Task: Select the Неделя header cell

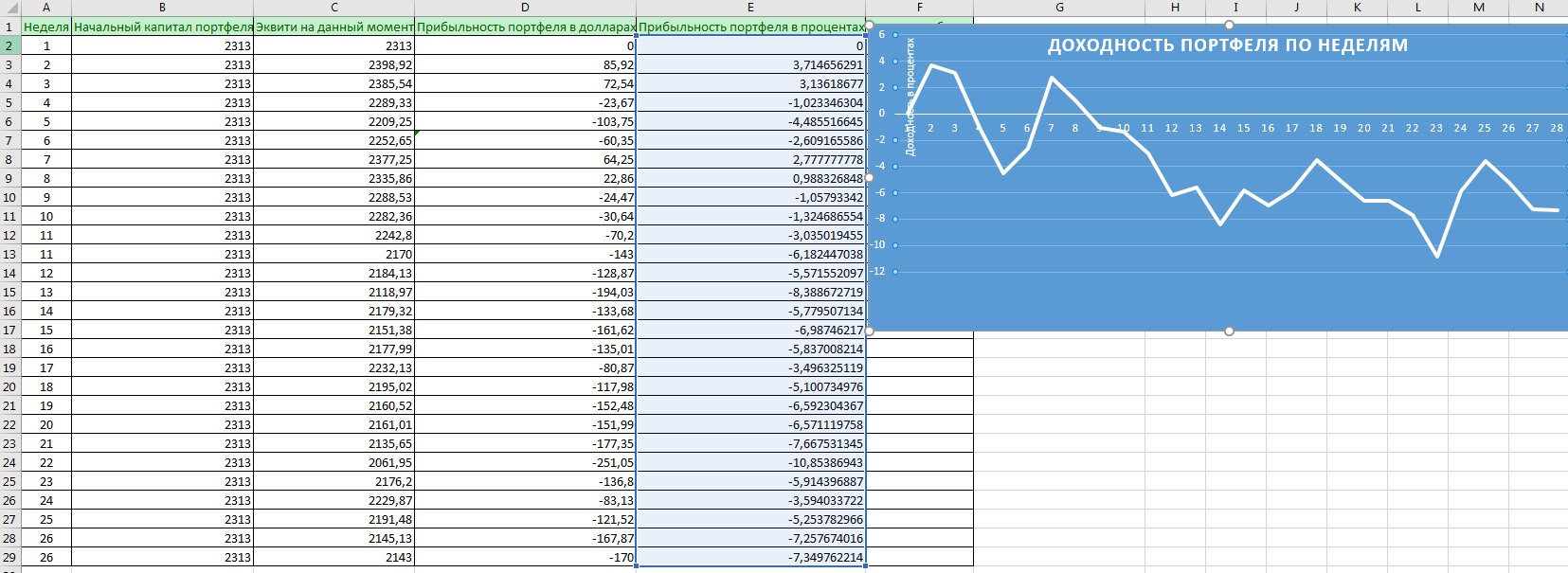Action: [45, 27]
